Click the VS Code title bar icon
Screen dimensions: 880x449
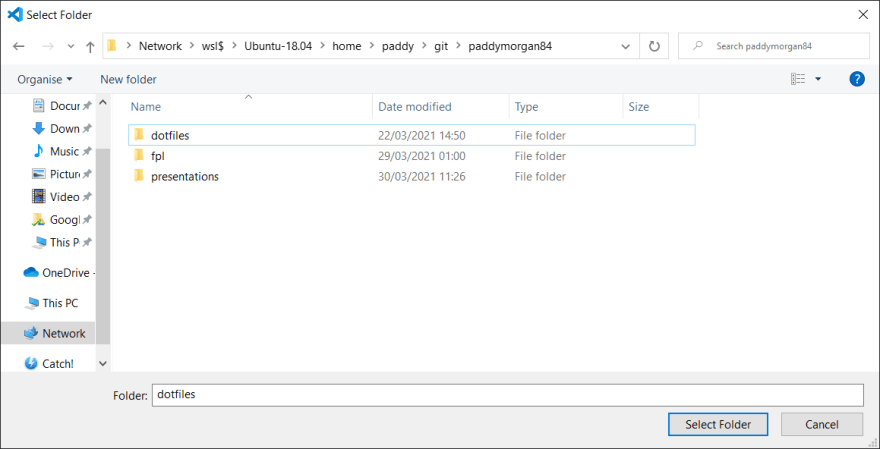click(x=14, y=14)
